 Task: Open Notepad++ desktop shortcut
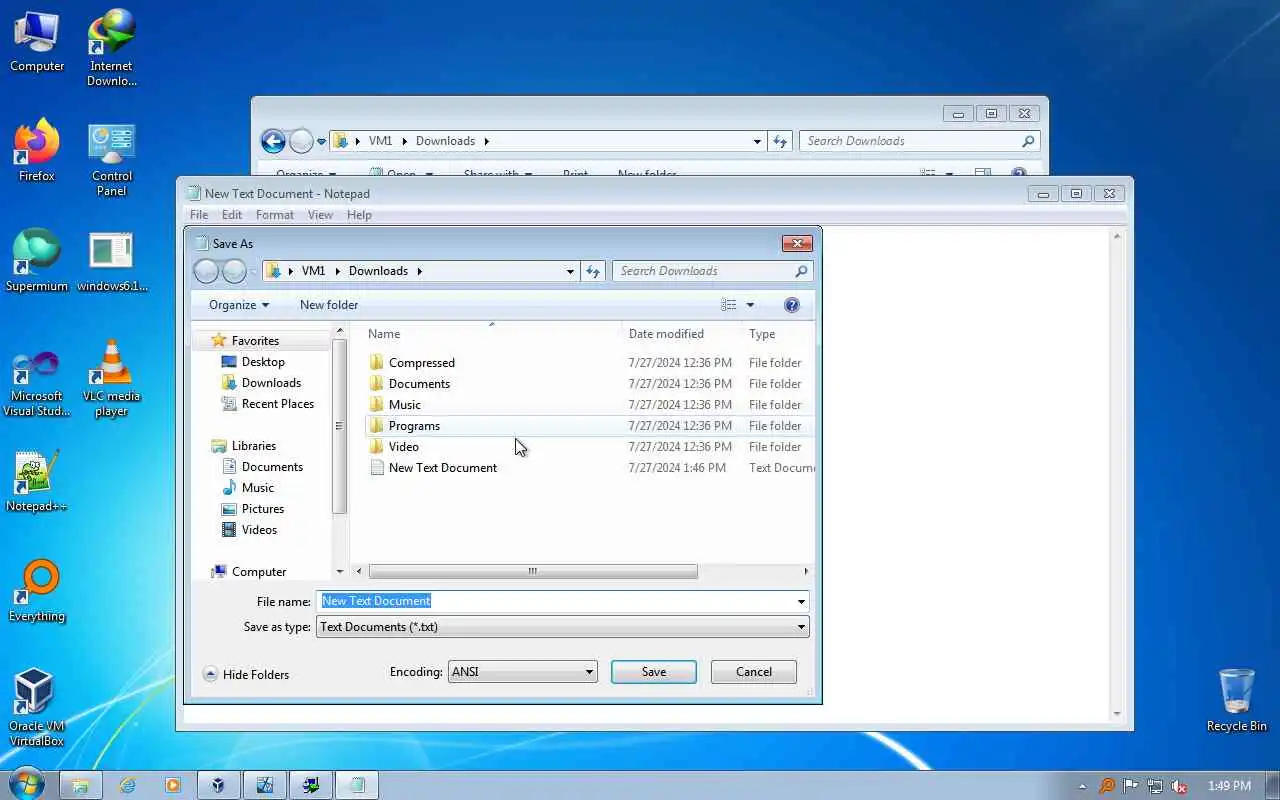37,481
